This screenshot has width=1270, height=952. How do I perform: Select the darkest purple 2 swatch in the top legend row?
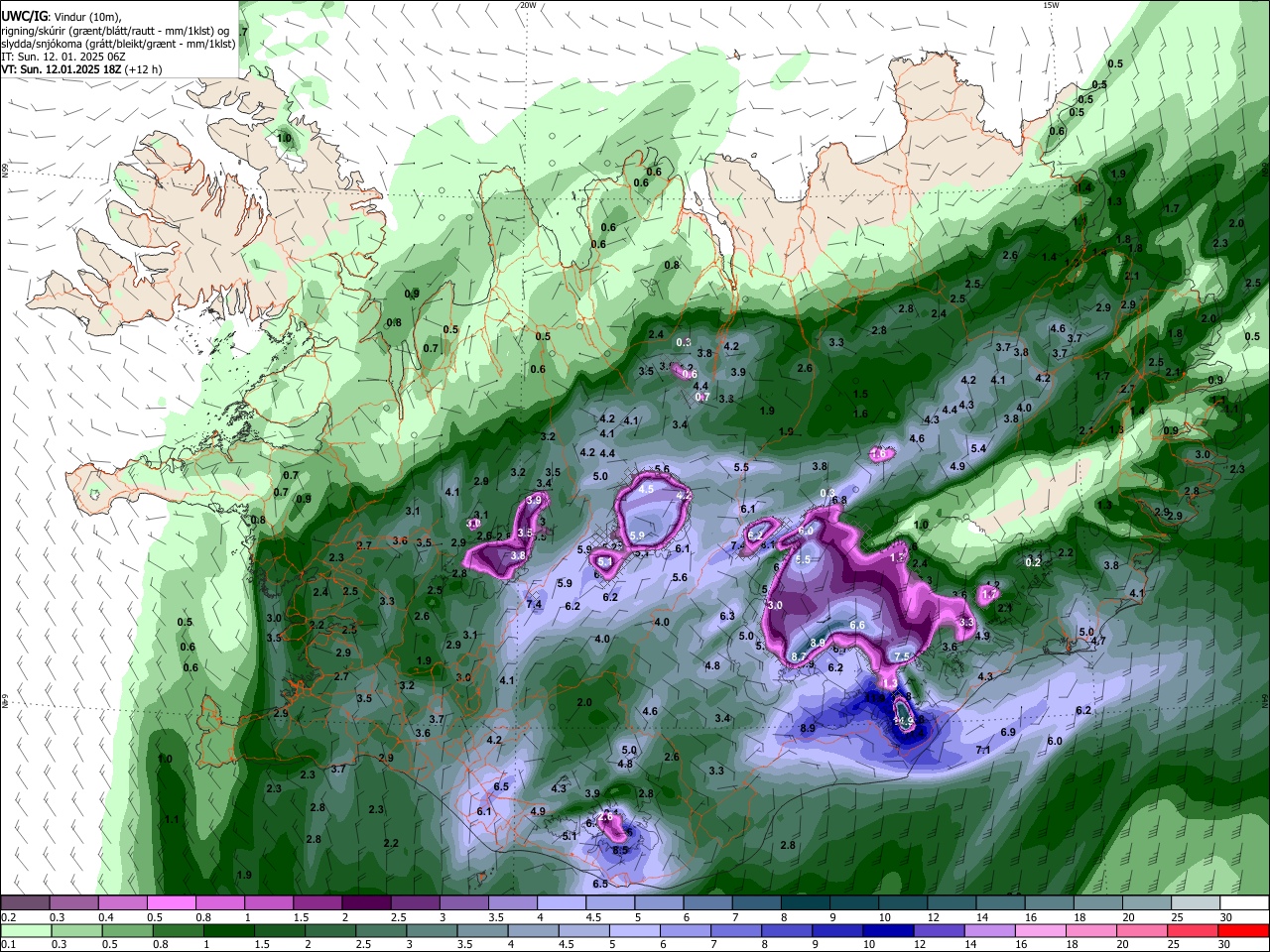click(x=366, y=902)
